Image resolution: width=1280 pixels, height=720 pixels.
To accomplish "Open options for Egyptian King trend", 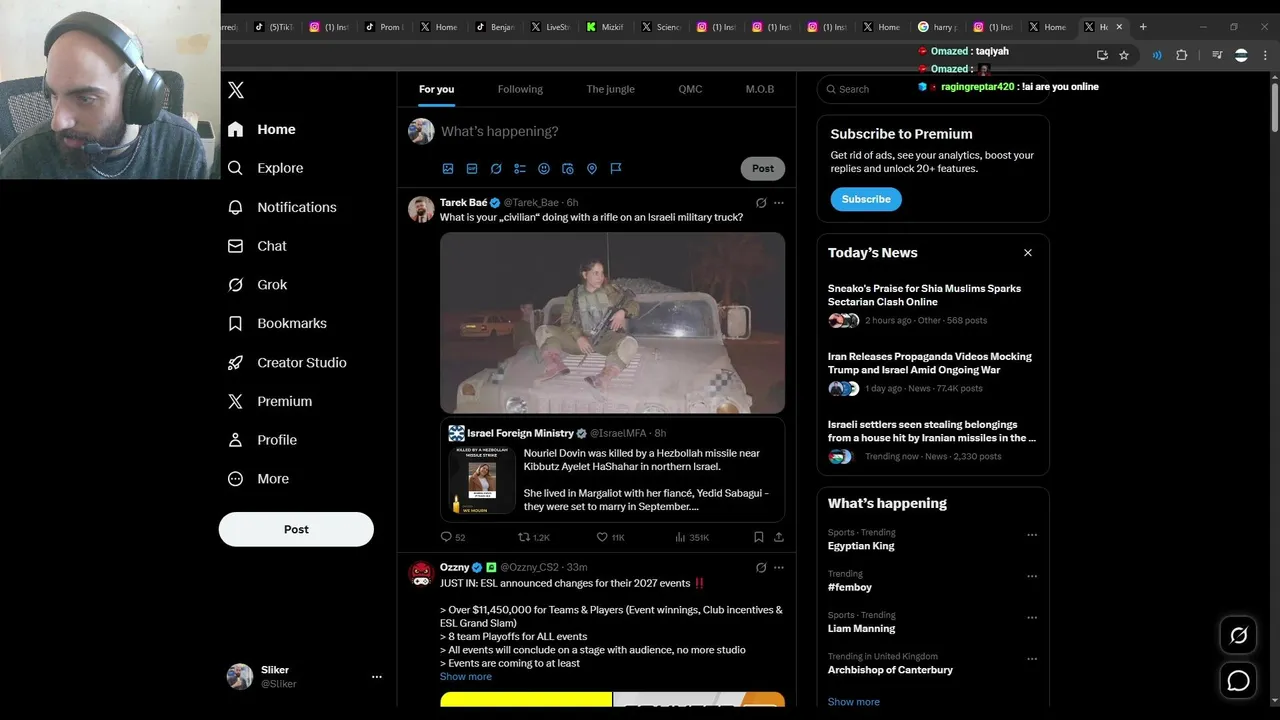I will pos(1032,535).
